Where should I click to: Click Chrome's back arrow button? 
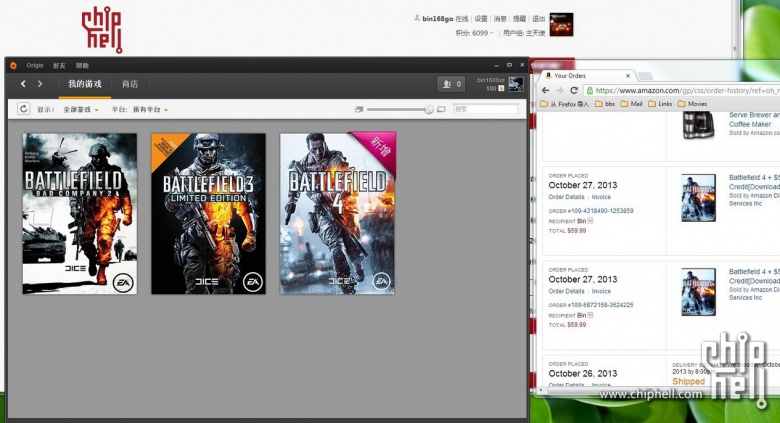[x=546, y=90]
